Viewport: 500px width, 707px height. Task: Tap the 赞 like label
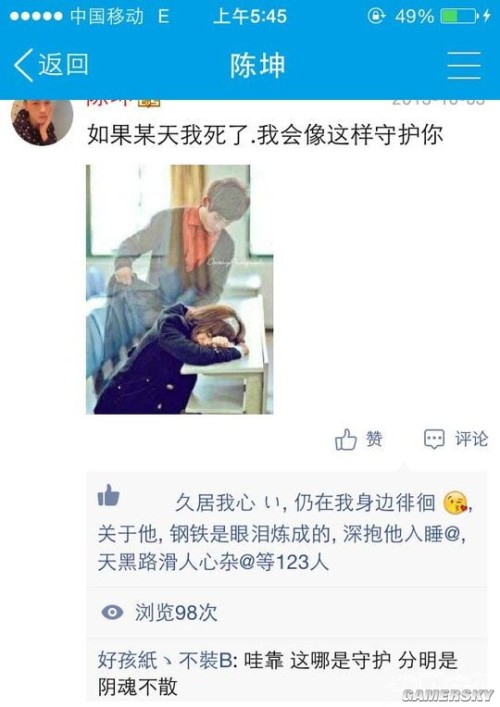coord(374,439)
